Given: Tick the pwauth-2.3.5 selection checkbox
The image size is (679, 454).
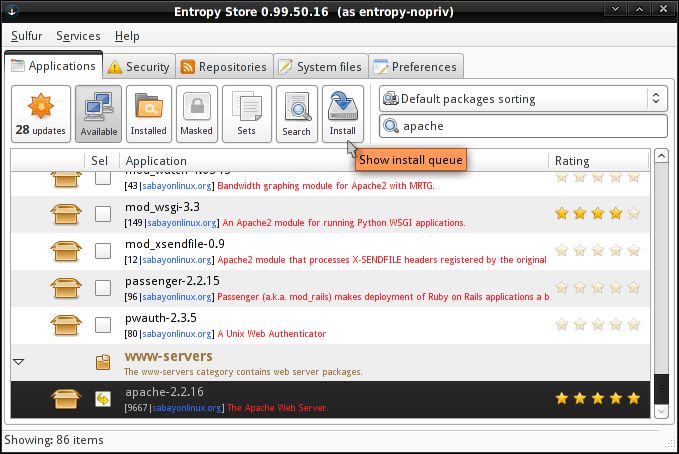Looking at the screenshot, I should [103, 324].
